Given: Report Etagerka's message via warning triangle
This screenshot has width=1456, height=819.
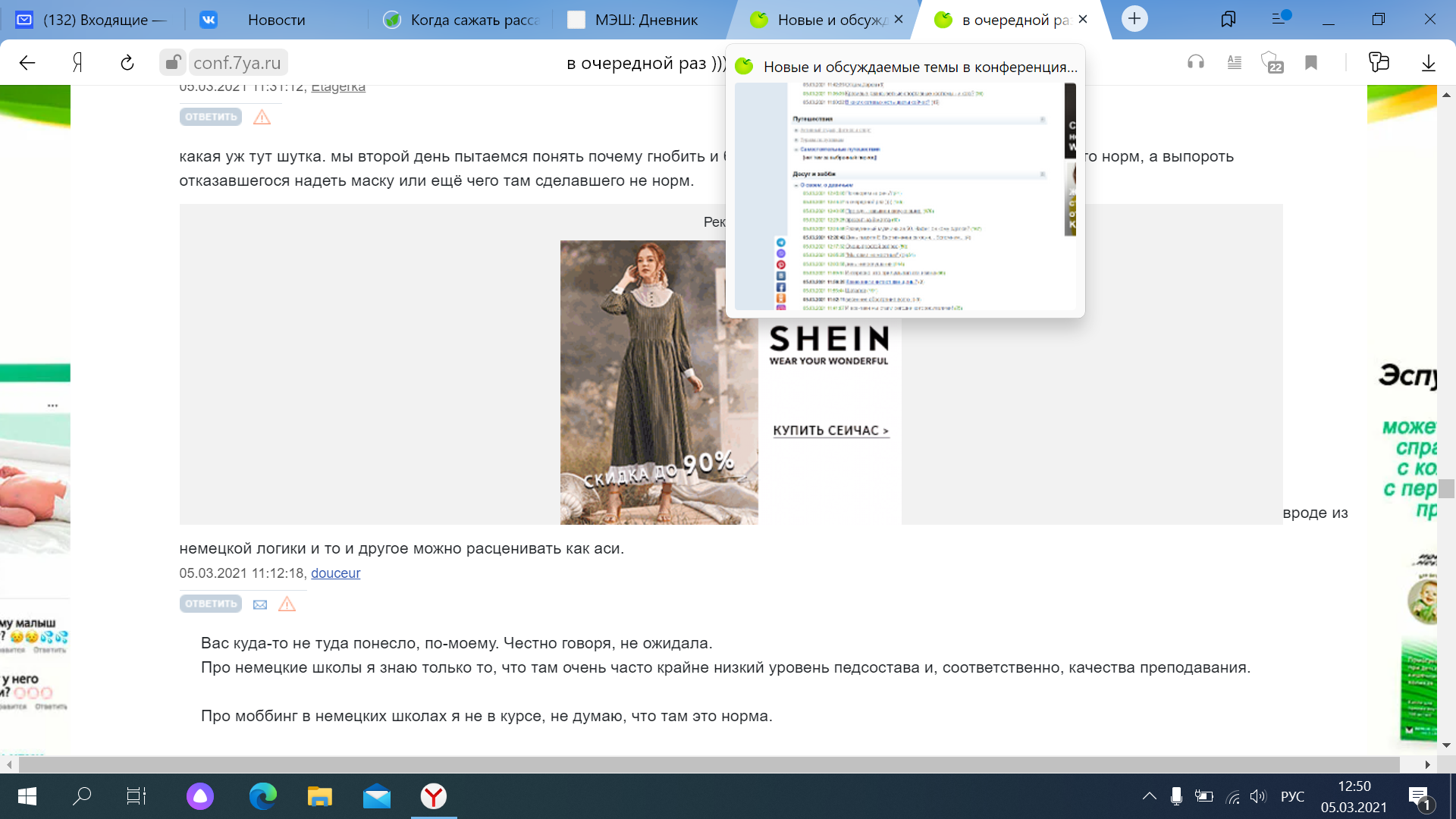Looking at the screenshot, I should (262, 117).
